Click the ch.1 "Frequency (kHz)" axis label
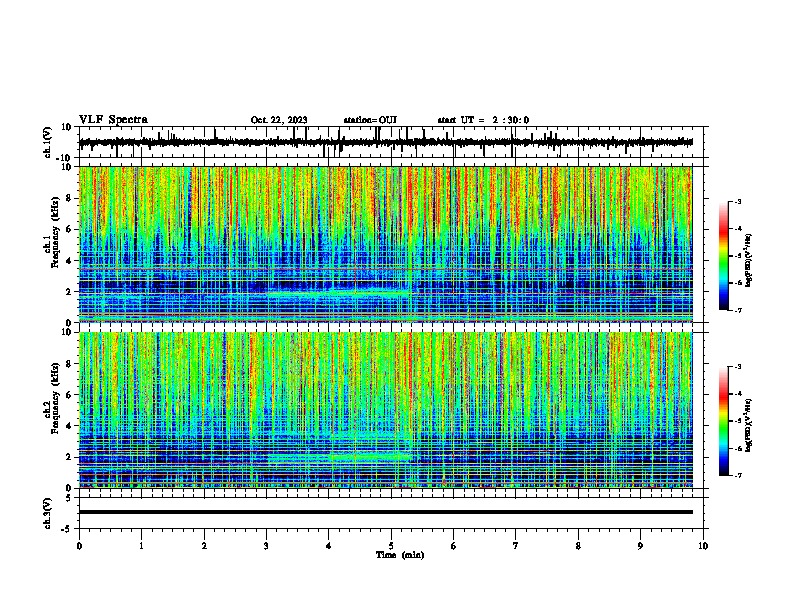792x612 pixels. [x=55, y=232]
